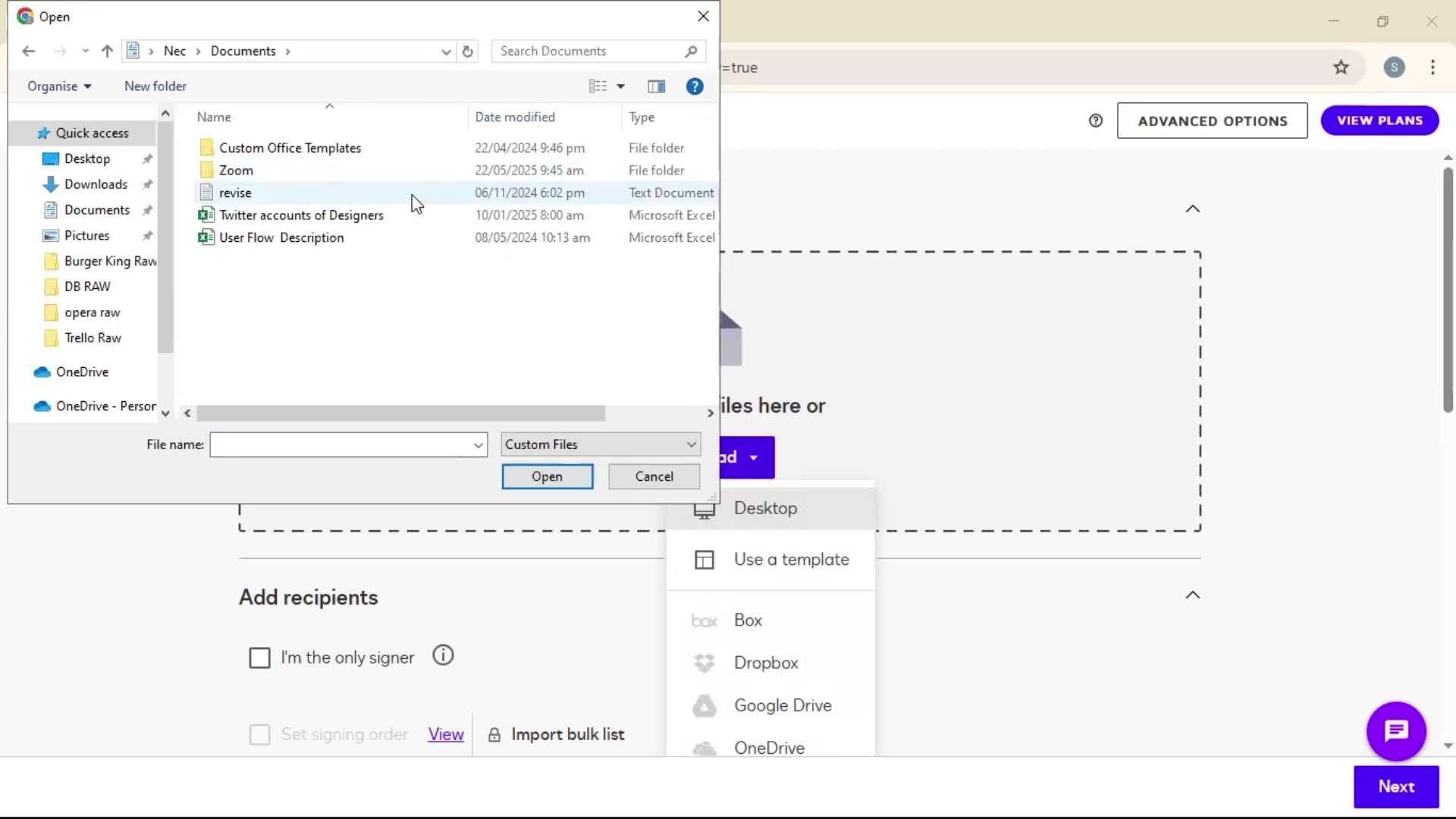Open the Organise menu
The image size is (1456, 819).
pos(59,86)
